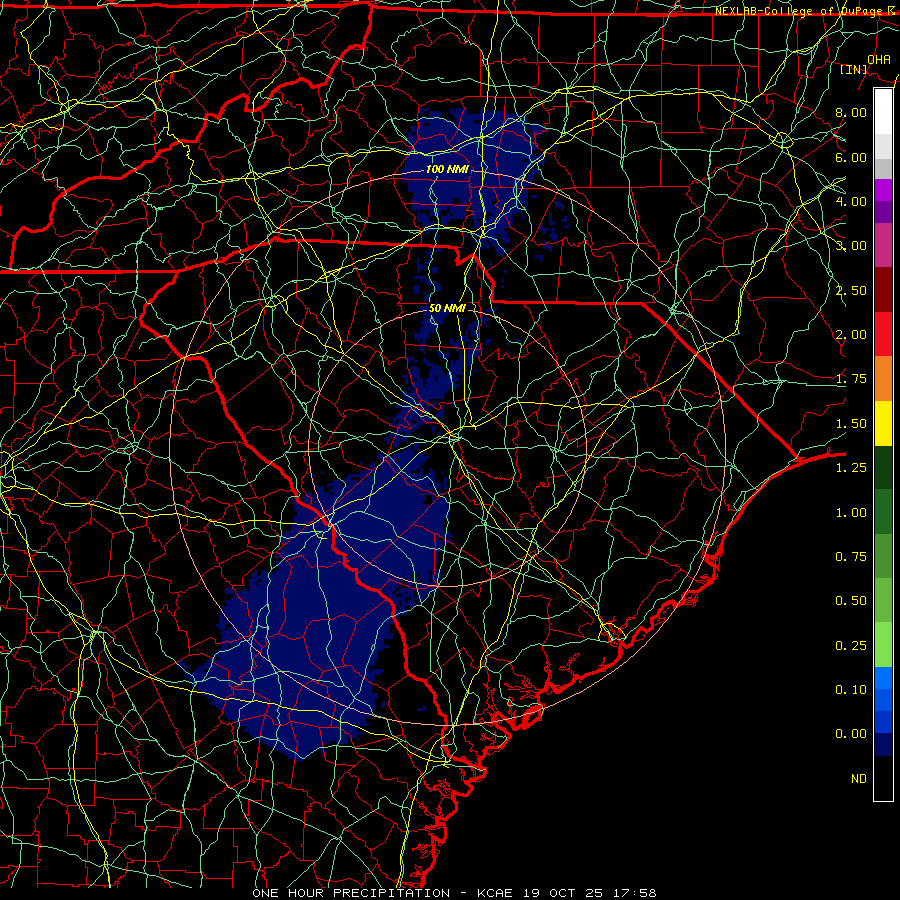900x900 pixels.
Task: Click the 50 NMI range ring label
Action: pos(447,308)
